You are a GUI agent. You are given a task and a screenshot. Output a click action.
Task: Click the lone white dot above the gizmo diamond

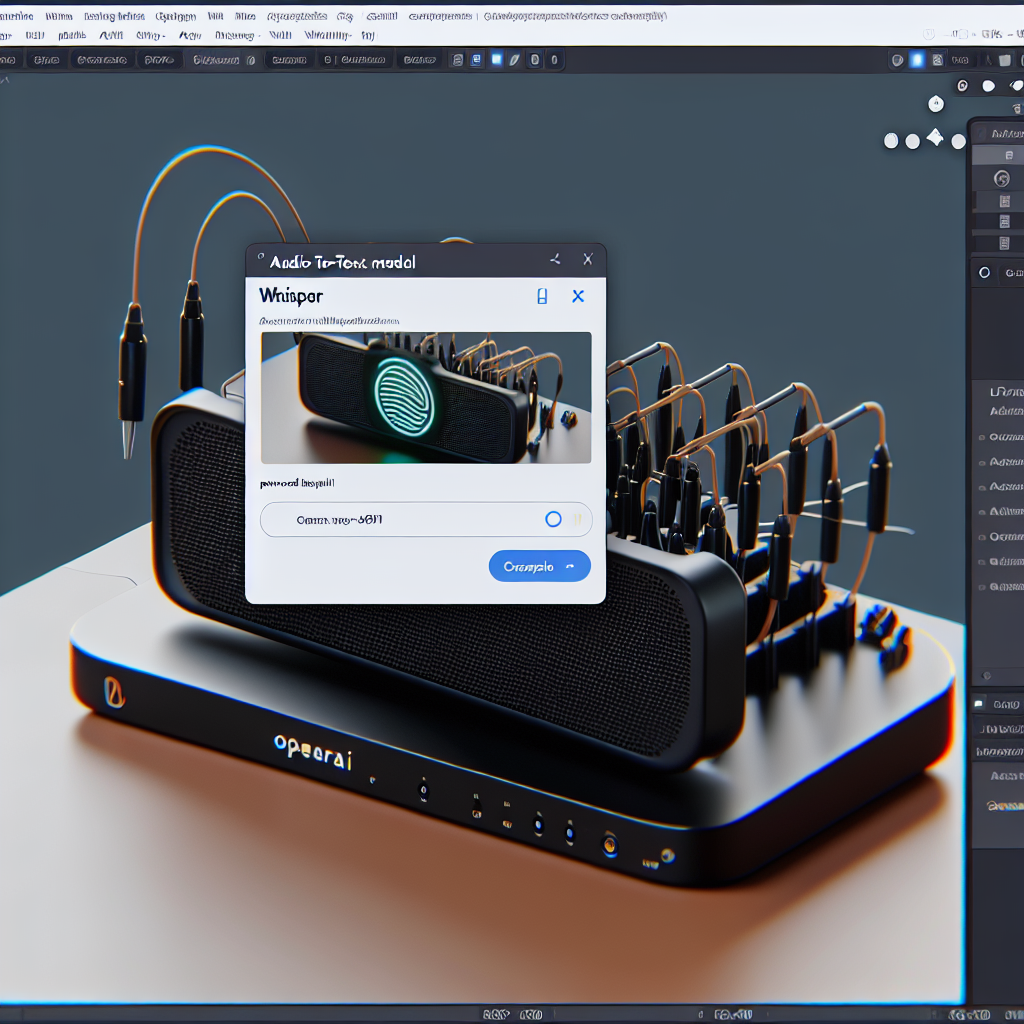(x=936, y=104)
